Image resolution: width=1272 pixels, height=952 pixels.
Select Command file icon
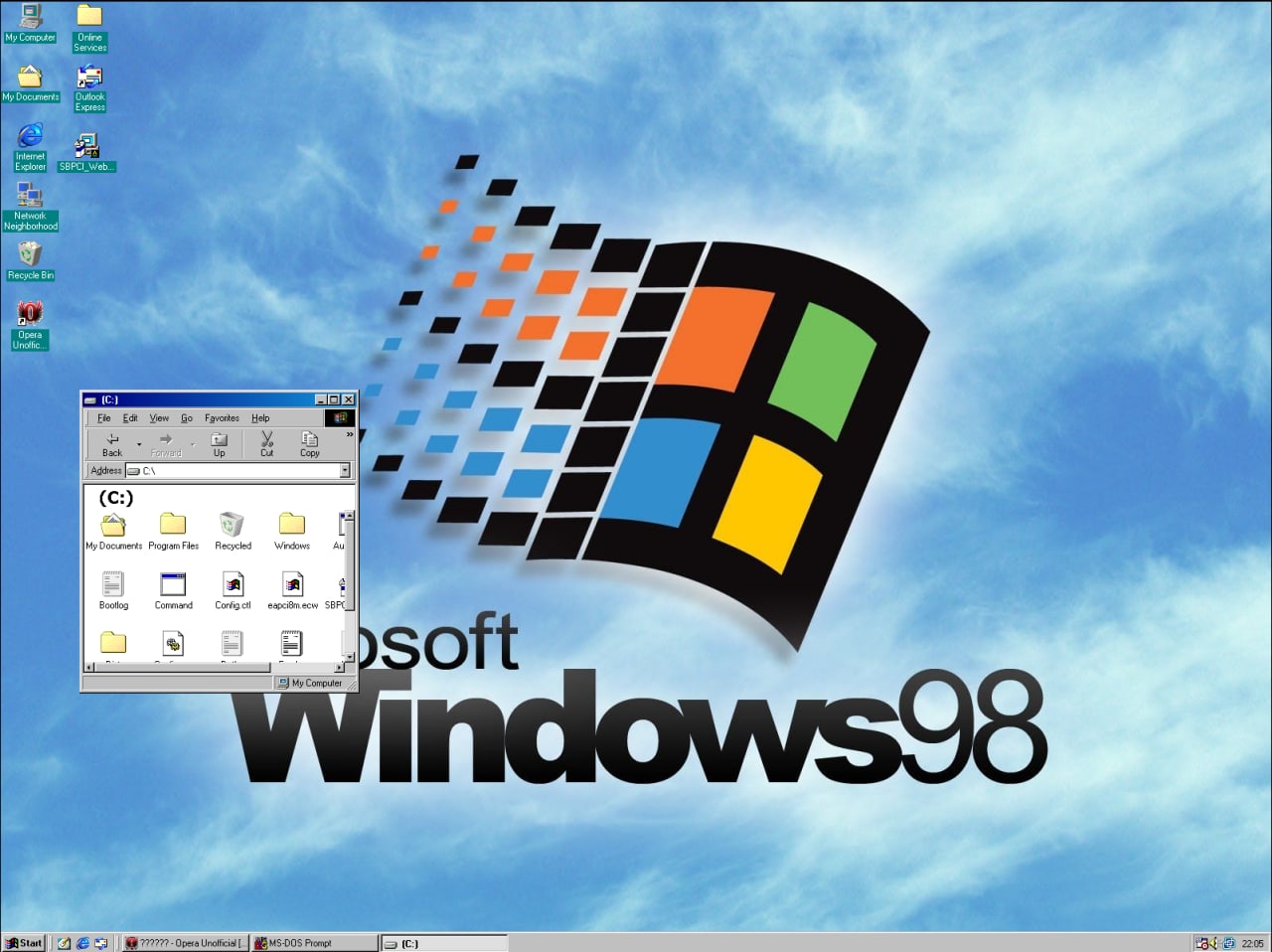[173, 591]
